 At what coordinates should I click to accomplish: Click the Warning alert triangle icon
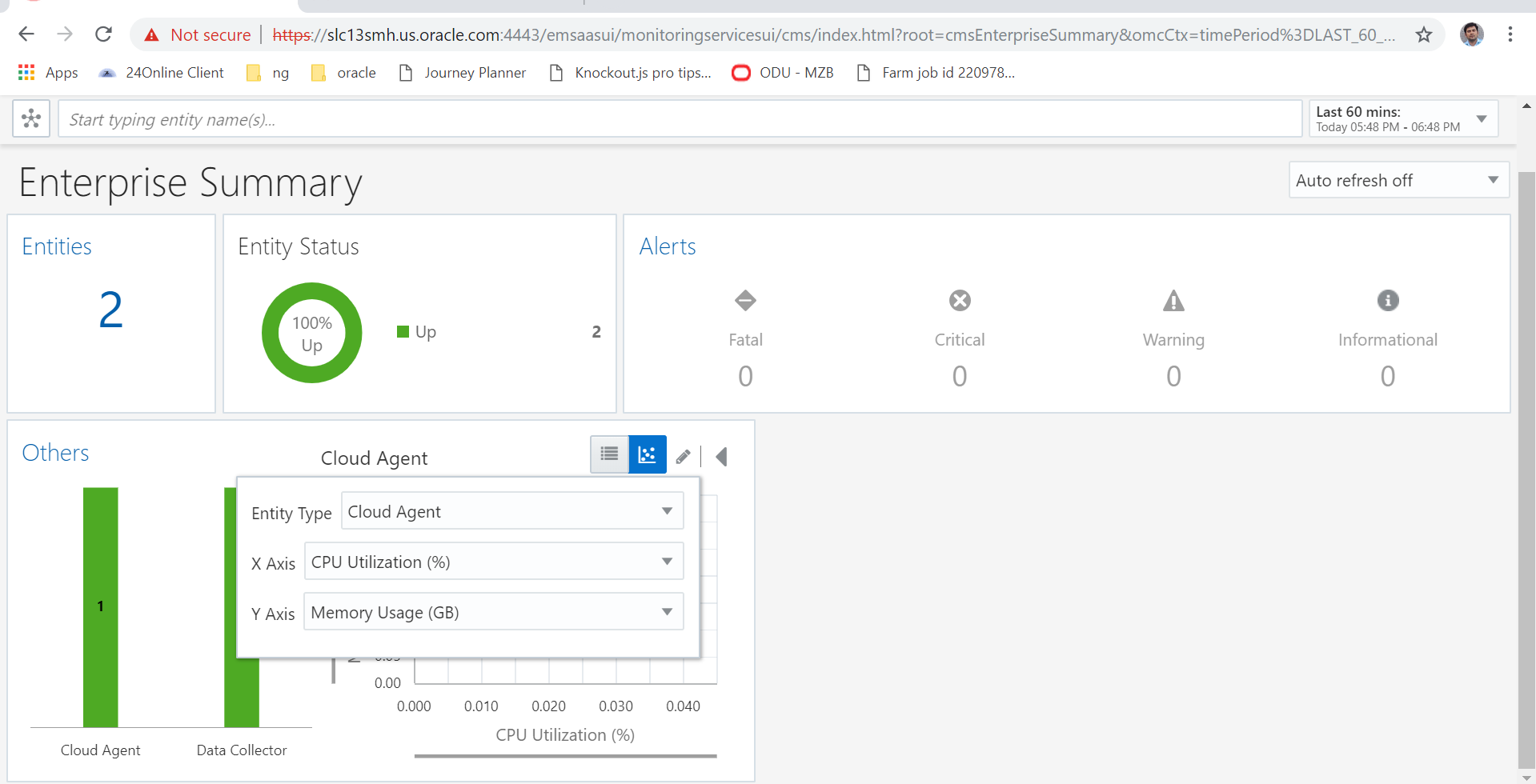point(1173,301)
